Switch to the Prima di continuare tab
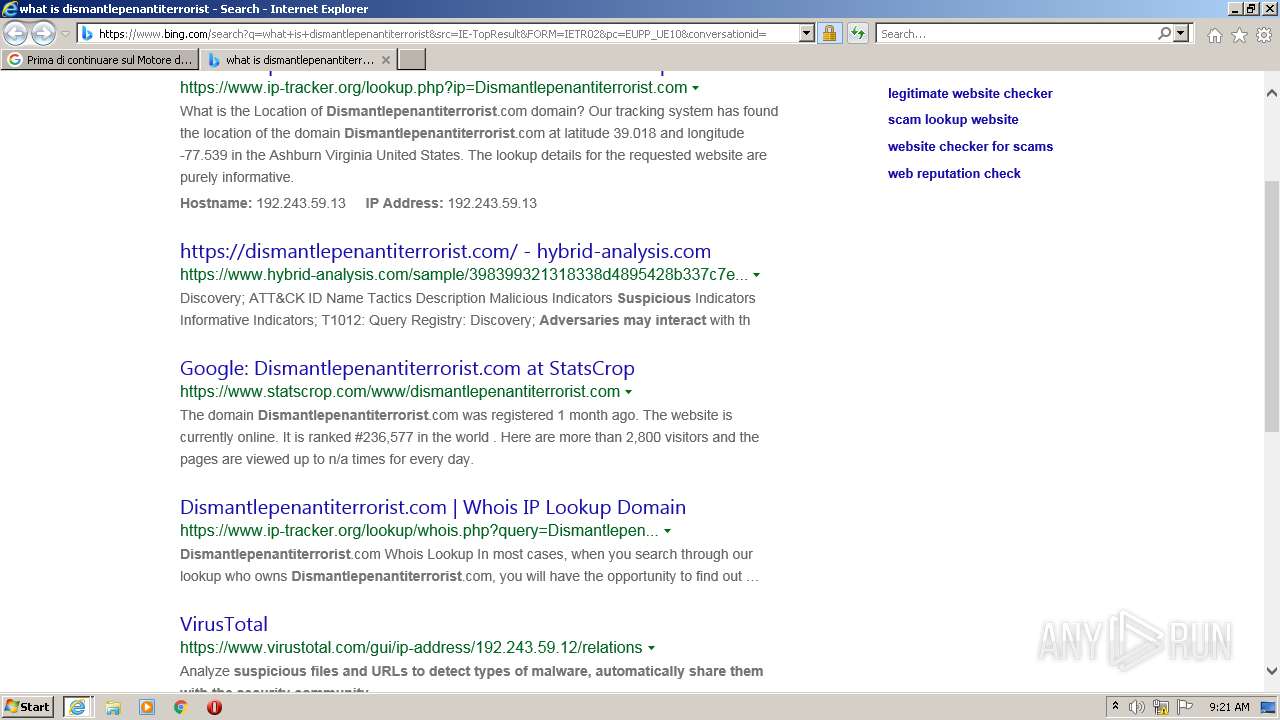 point(100,60)
